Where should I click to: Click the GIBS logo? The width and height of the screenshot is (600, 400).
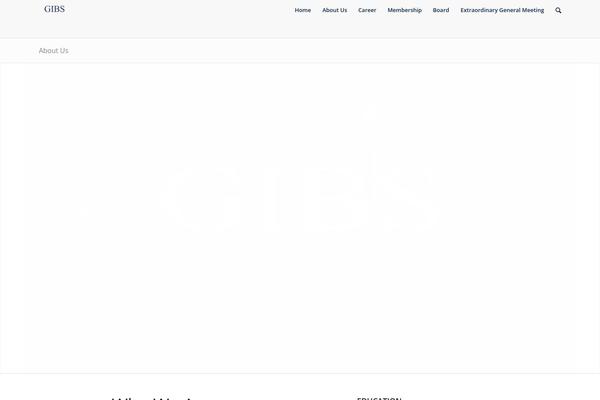coord(54,9)
